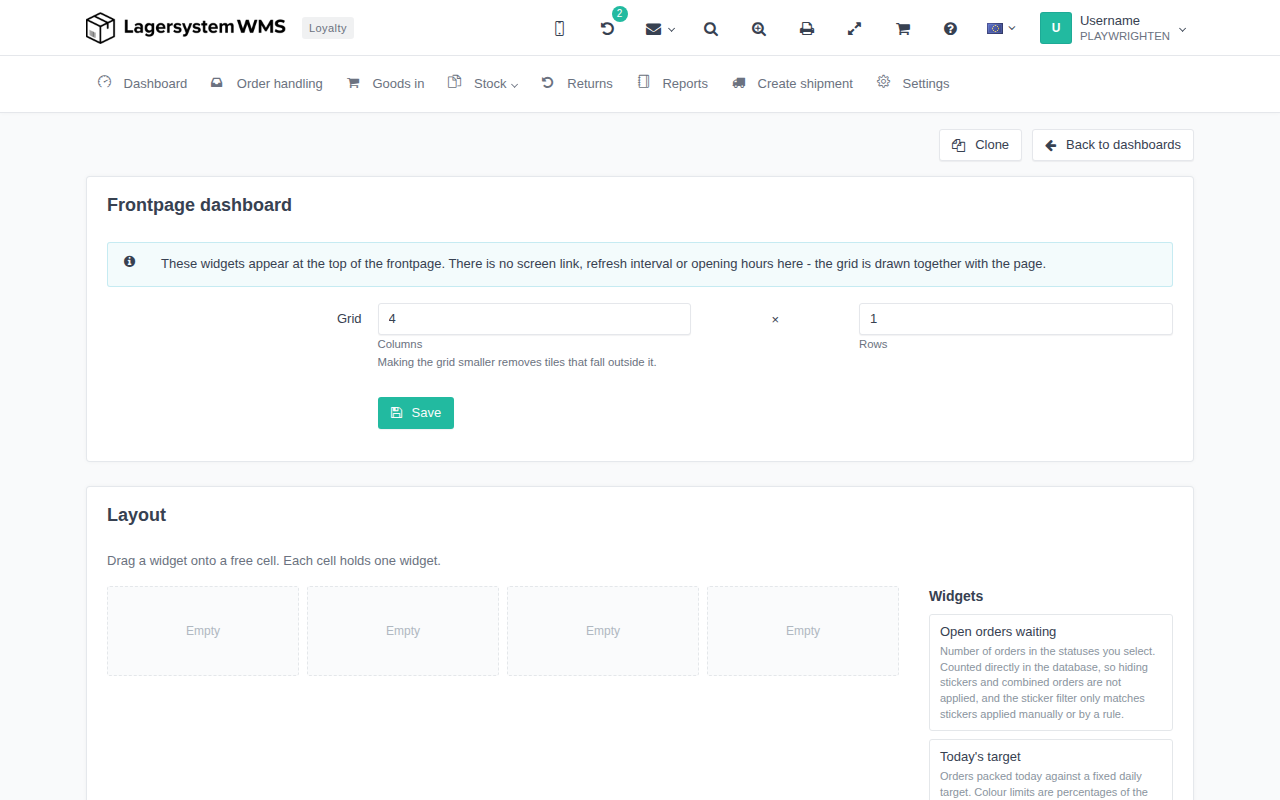Image resolution: width=1280 pixels, height=800 pixels.
Task: Click the info icon in the notice
Action: 130,262
